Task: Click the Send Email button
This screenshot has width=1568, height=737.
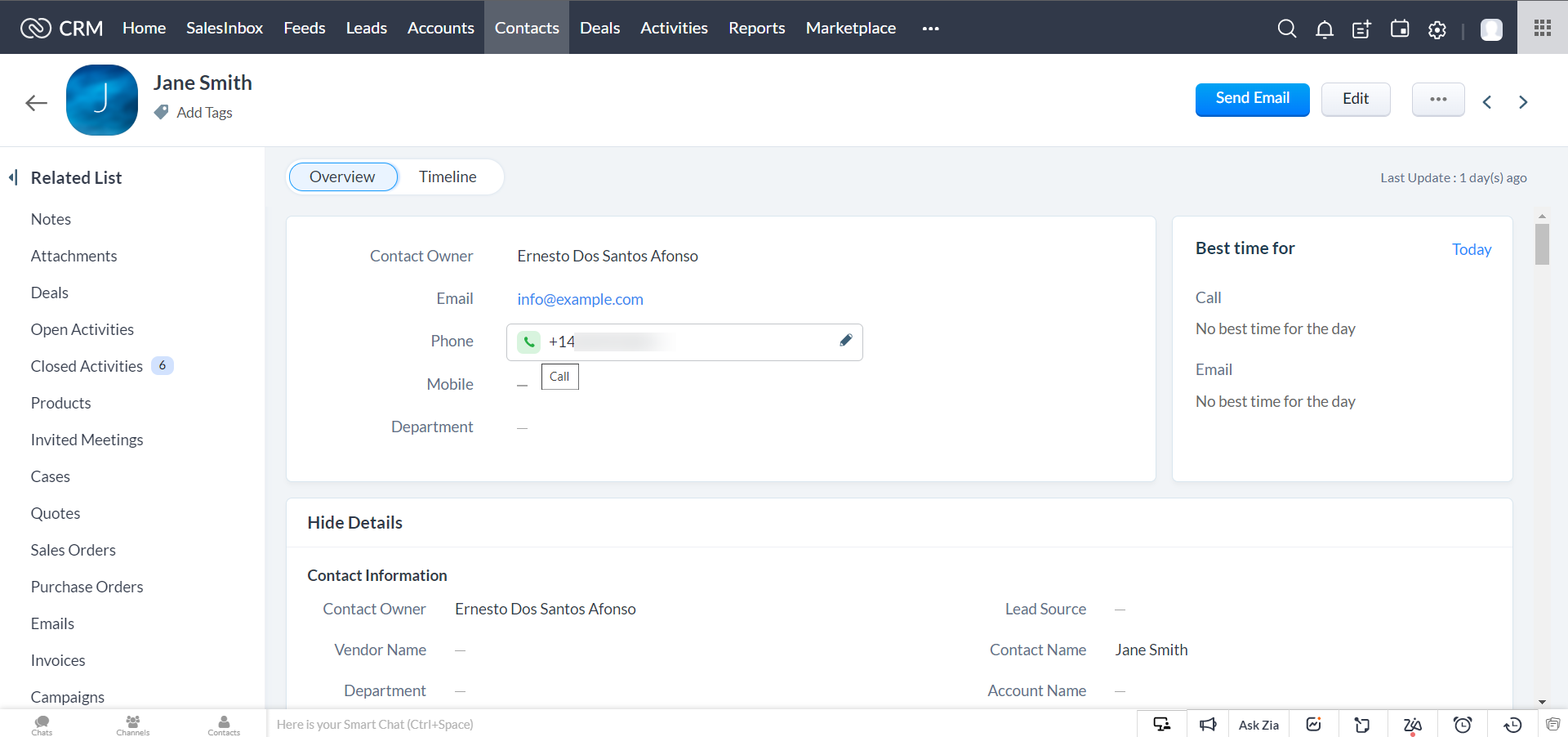Action: coord(1252,99)
